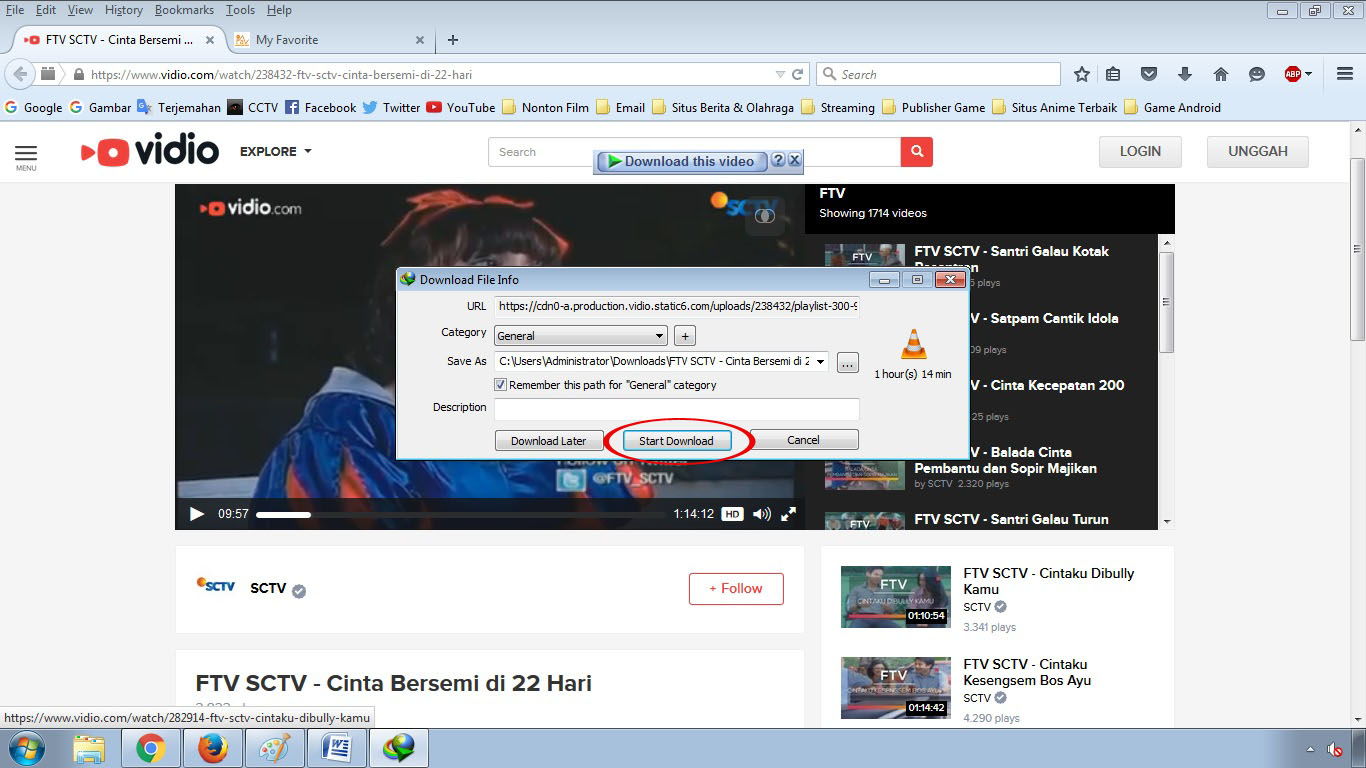1366x768 pixels.
Task: Open the Firefox hamburger menu
Action: [x=1345, y=74]
